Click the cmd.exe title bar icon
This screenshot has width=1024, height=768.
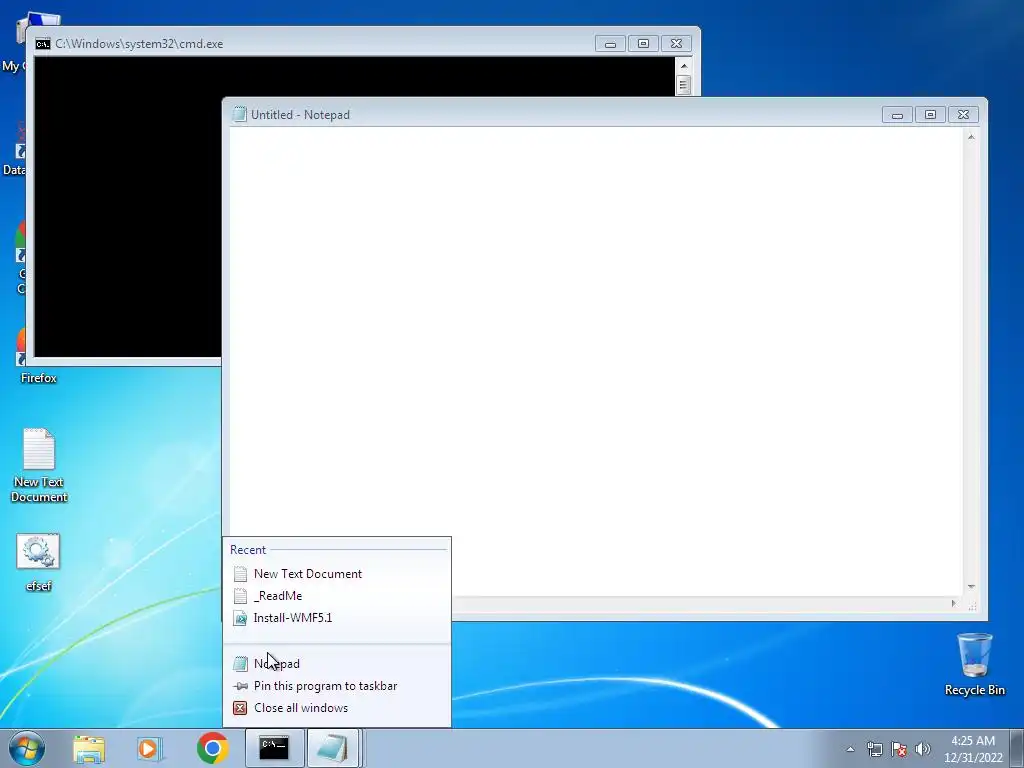tap(42, 44)
